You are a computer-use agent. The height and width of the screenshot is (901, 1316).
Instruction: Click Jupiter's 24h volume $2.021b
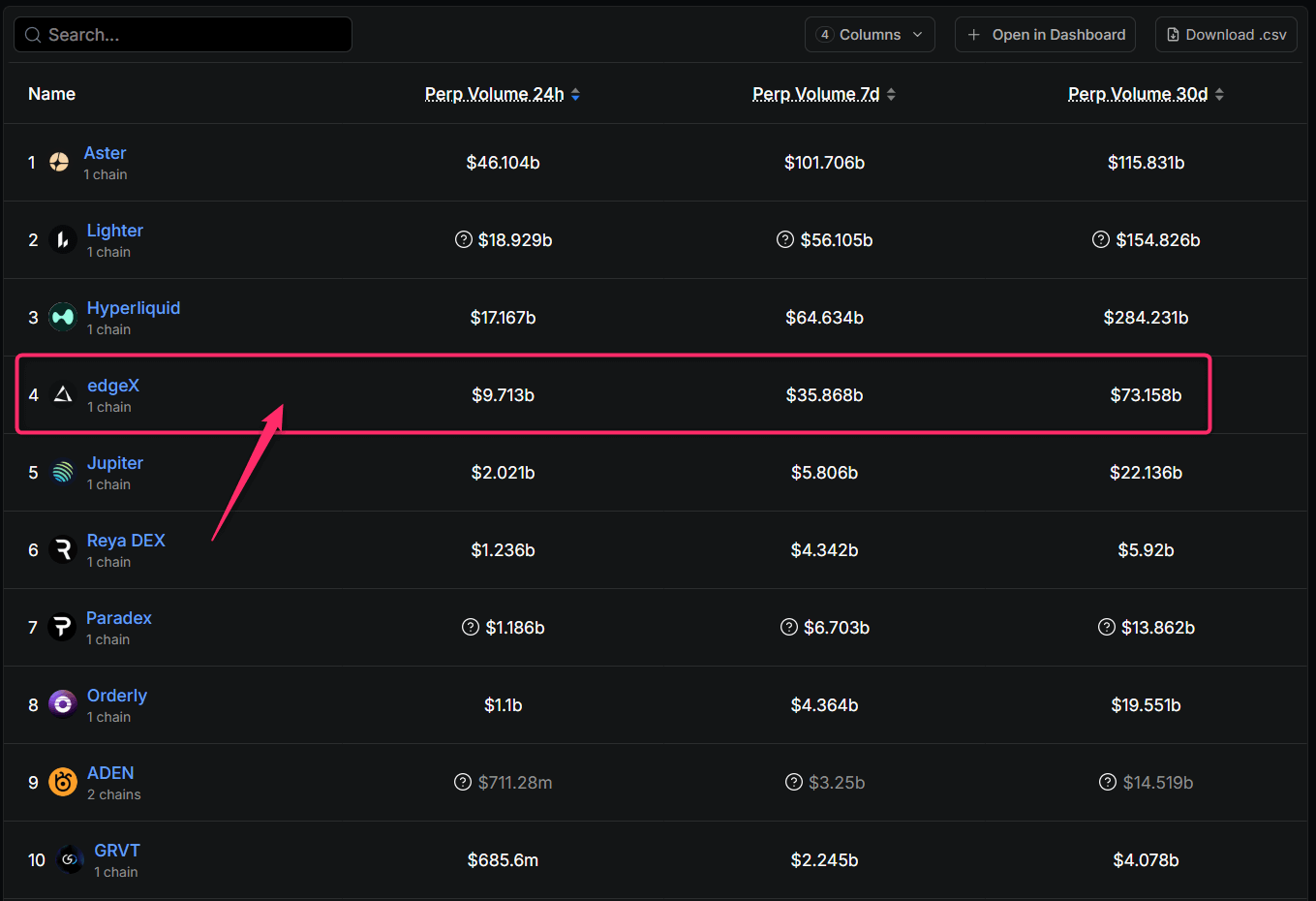click(x=504, y=473)
